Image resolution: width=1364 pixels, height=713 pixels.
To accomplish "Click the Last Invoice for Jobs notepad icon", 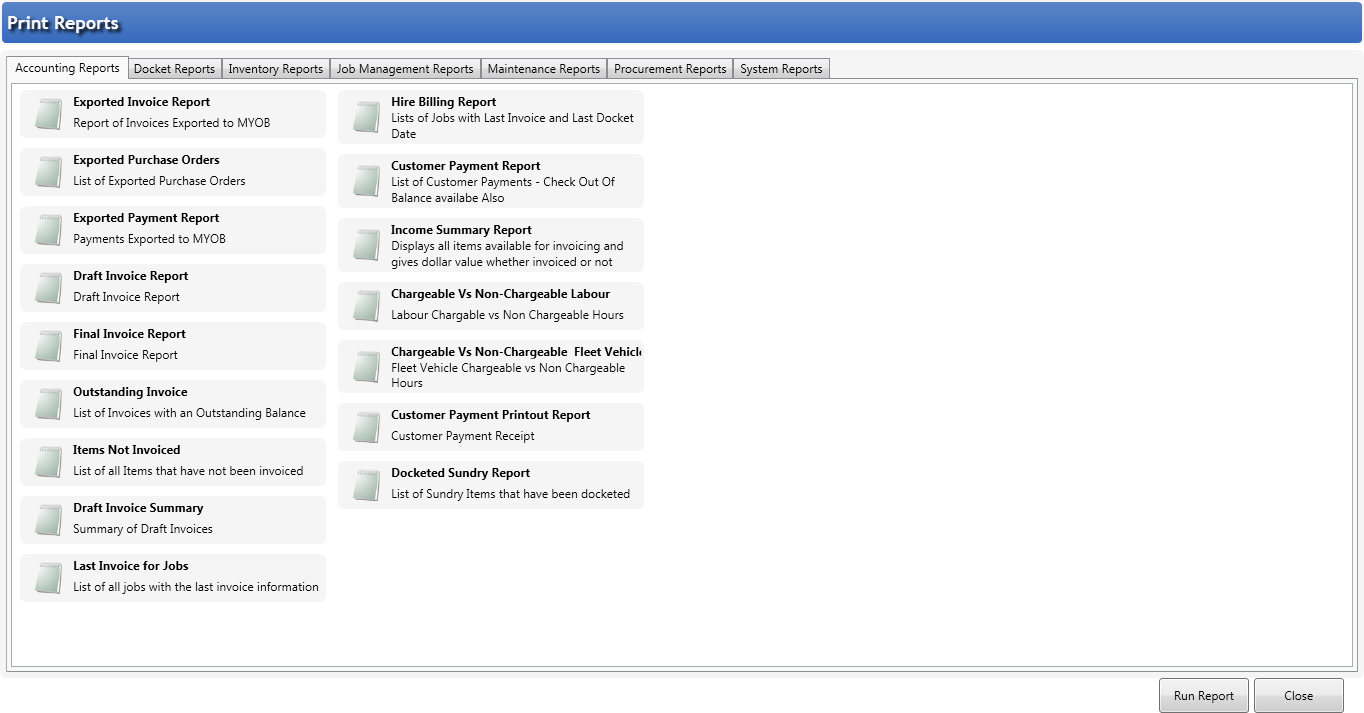I will click(x=48, y=578).
